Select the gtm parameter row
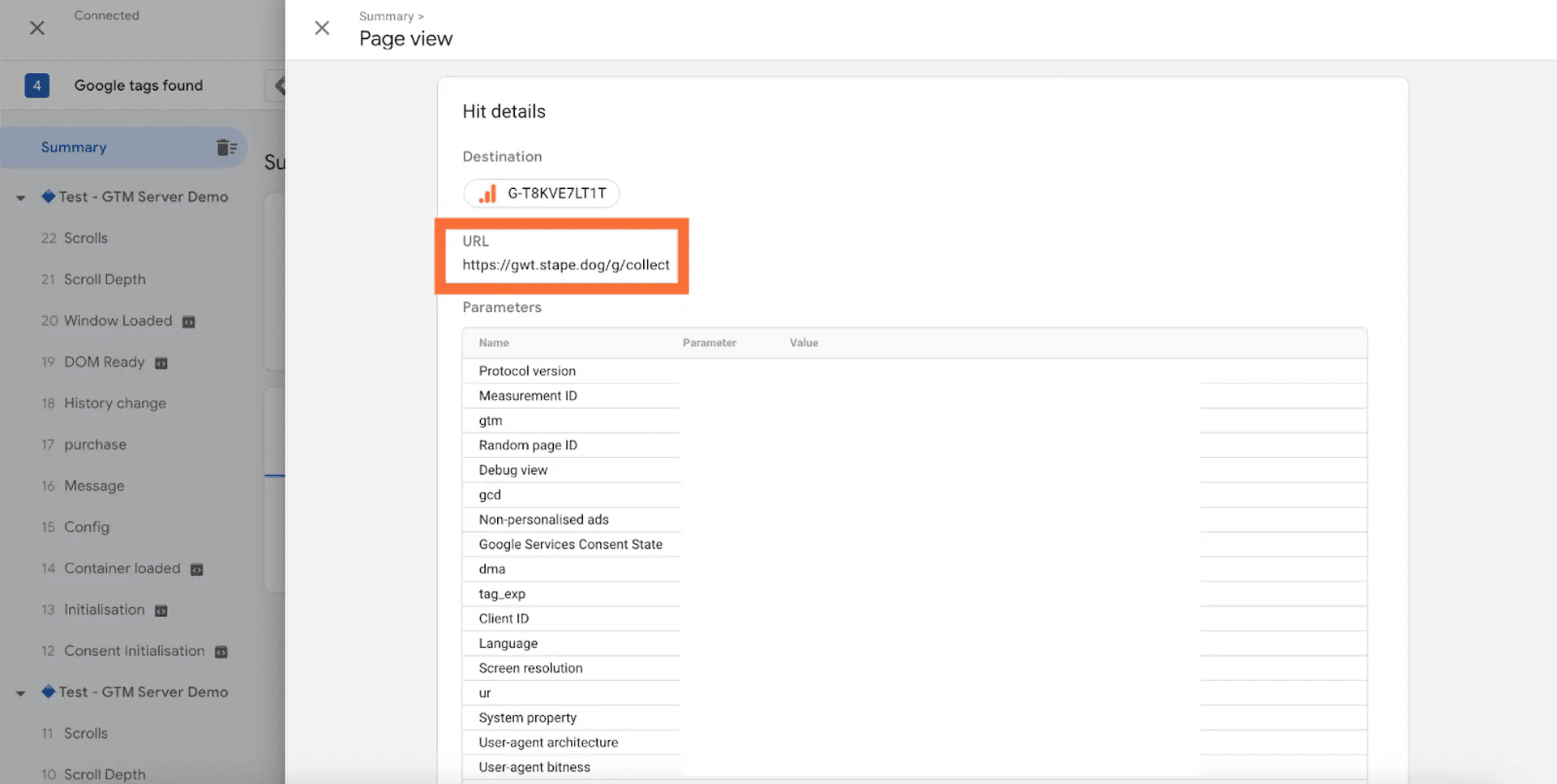 (x=915, y=421)
